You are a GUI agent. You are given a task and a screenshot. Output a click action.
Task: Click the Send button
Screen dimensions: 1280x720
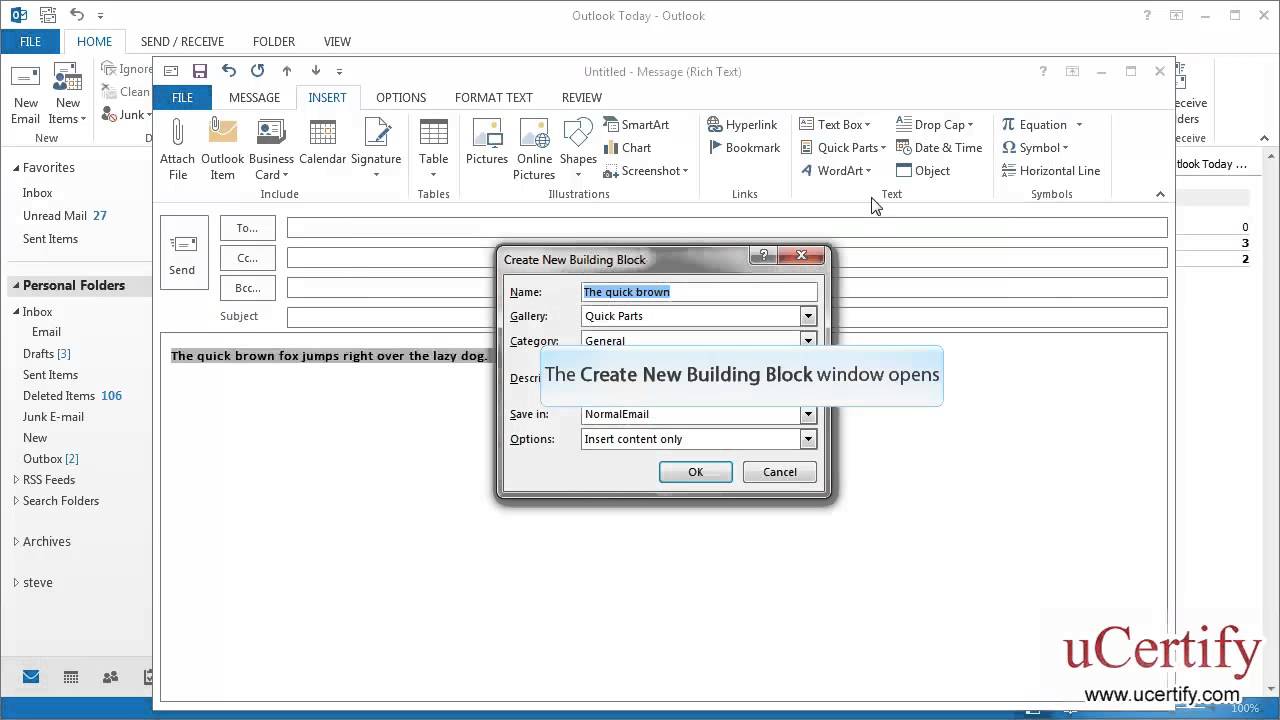click(x=184, y=253)
